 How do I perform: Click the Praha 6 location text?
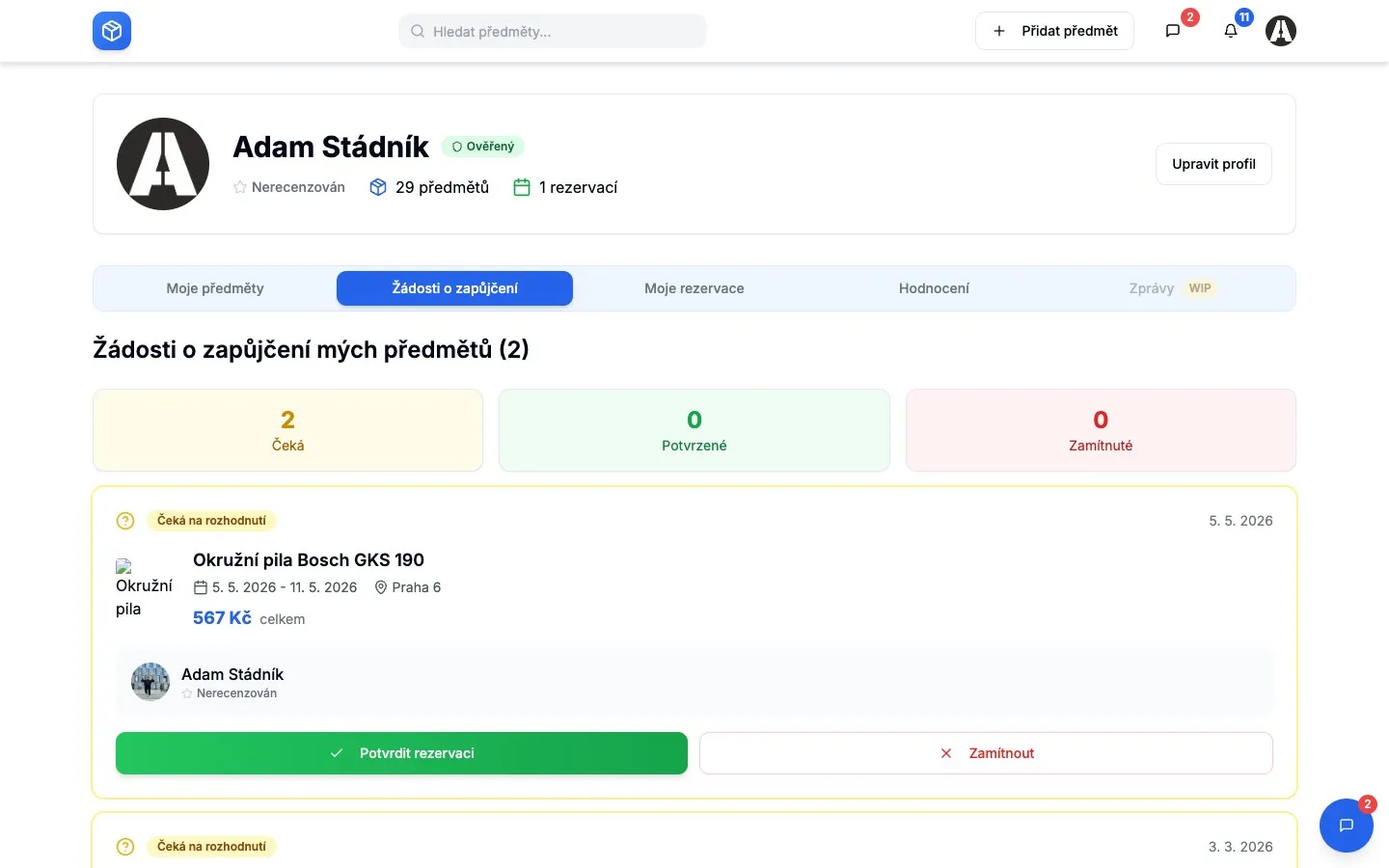point(416,587)
